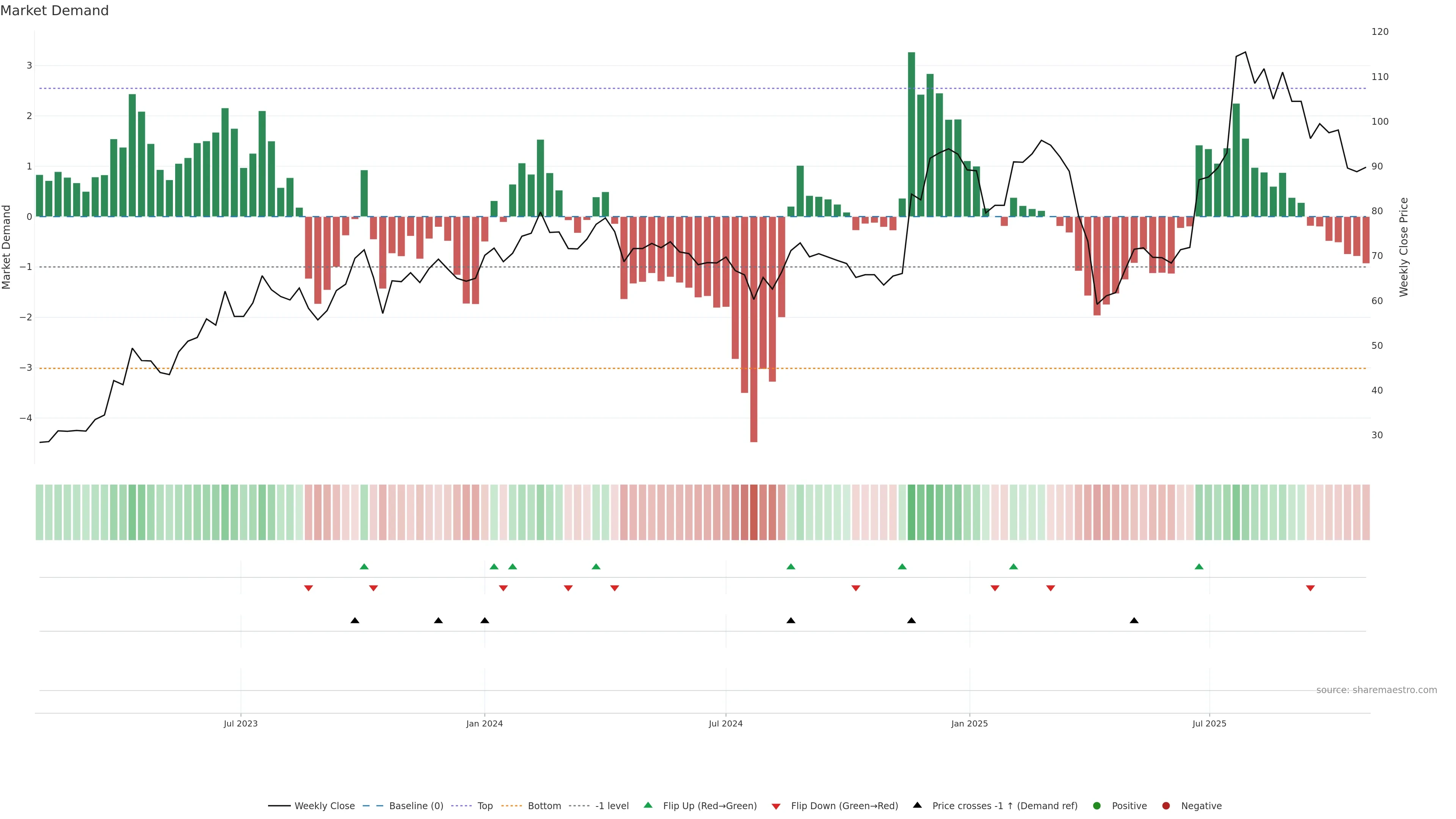
Task: Click the last black price-cross triangle marker
Action: [x=1134, y=621]
